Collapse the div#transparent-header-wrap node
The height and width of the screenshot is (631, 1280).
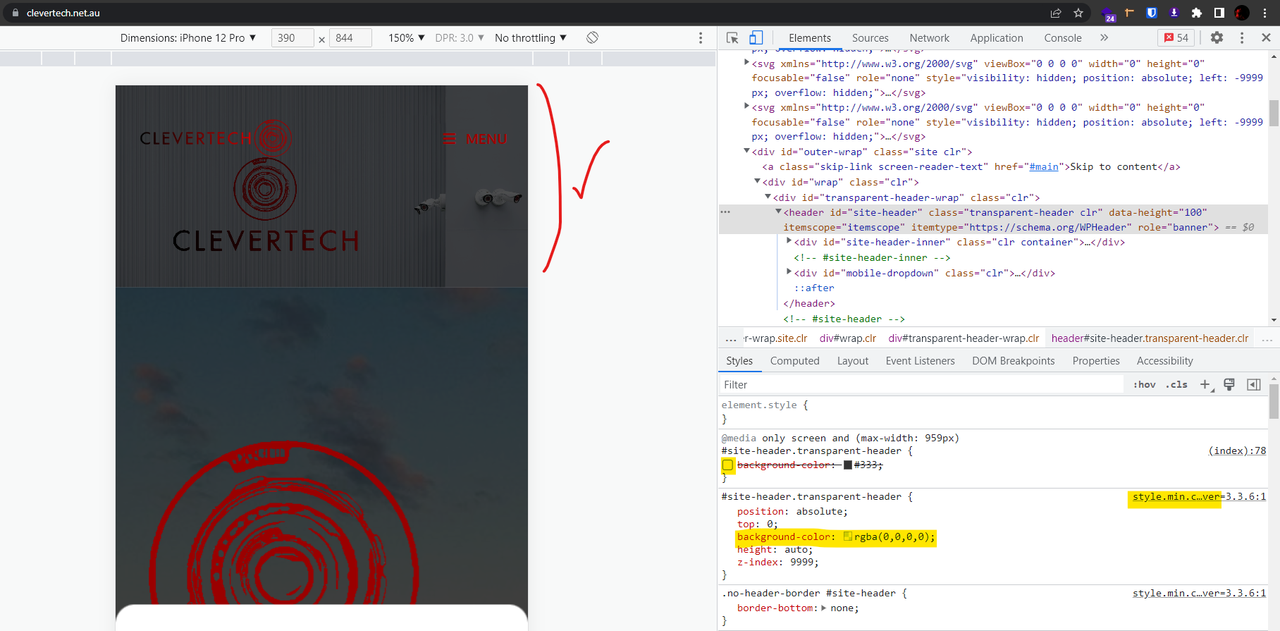[768, 197]
